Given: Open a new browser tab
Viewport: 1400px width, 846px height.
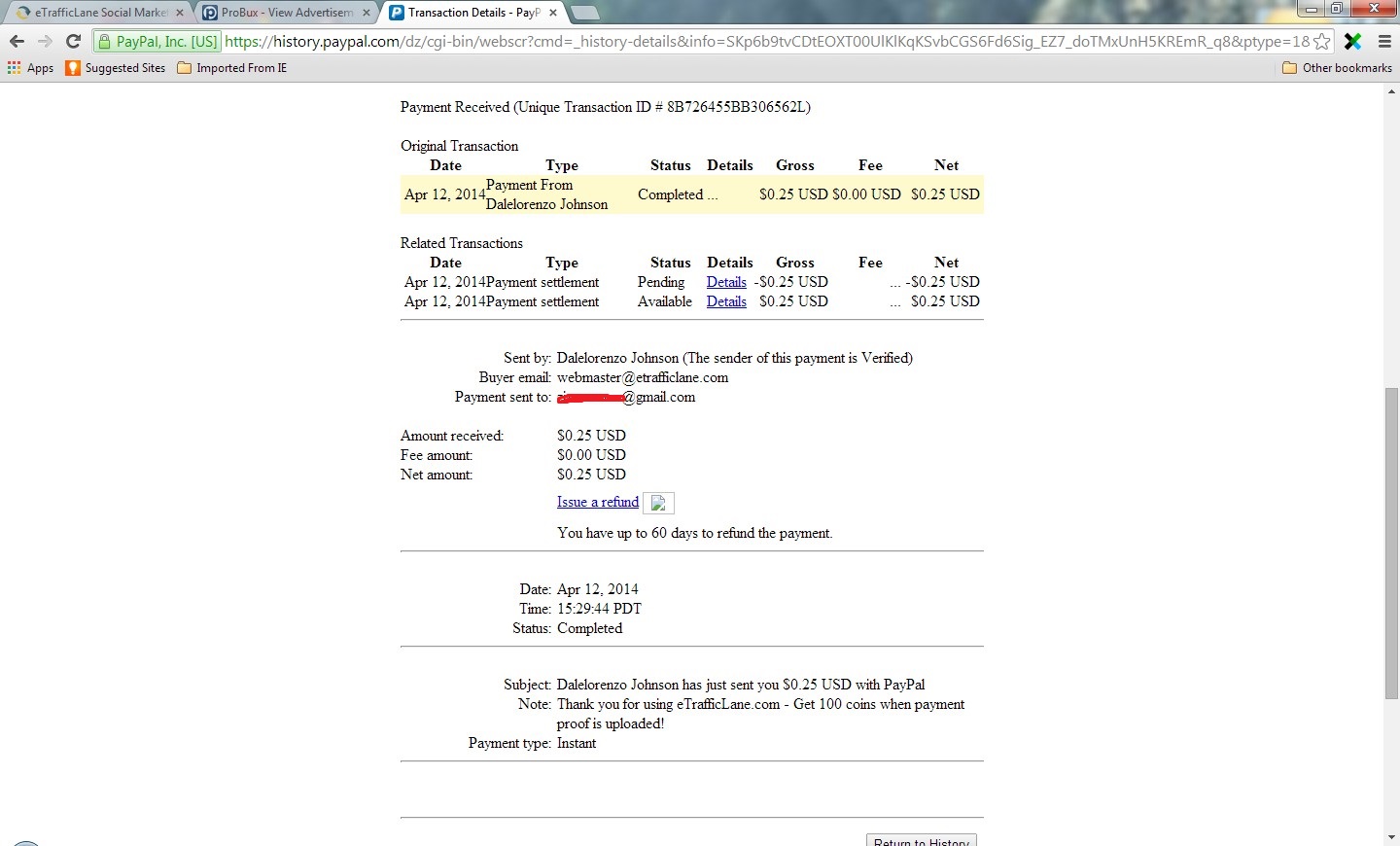Looking at the screenshot, I should [584, 14].
